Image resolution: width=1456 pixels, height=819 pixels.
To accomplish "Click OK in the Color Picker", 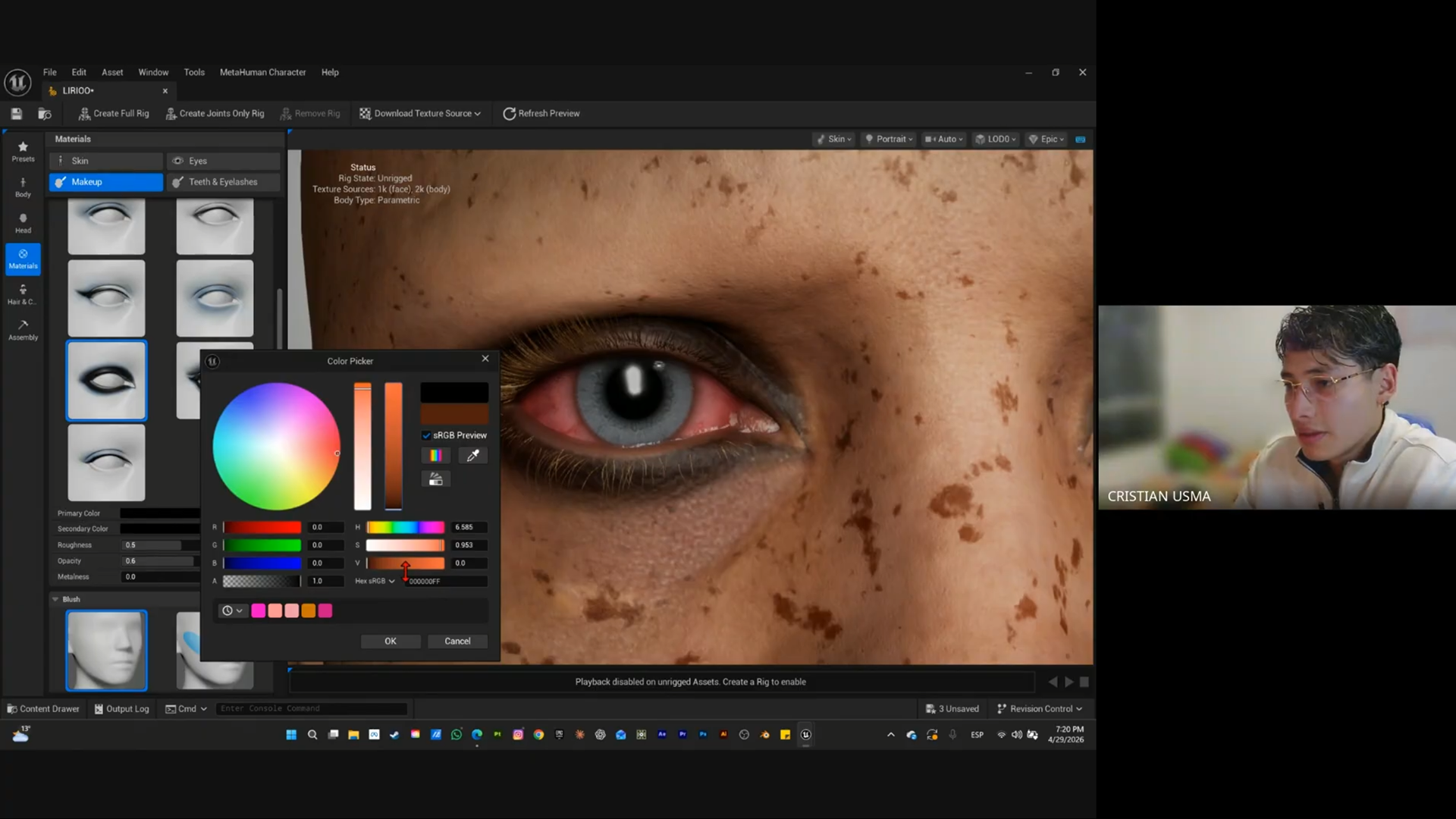I will (391, 642).
